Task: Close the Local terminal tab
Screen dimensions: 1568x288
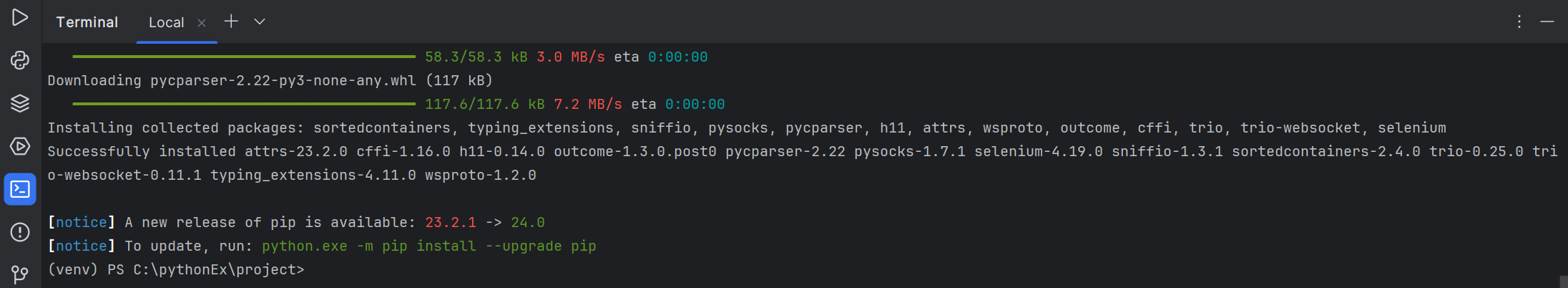Action: [202, 23]
